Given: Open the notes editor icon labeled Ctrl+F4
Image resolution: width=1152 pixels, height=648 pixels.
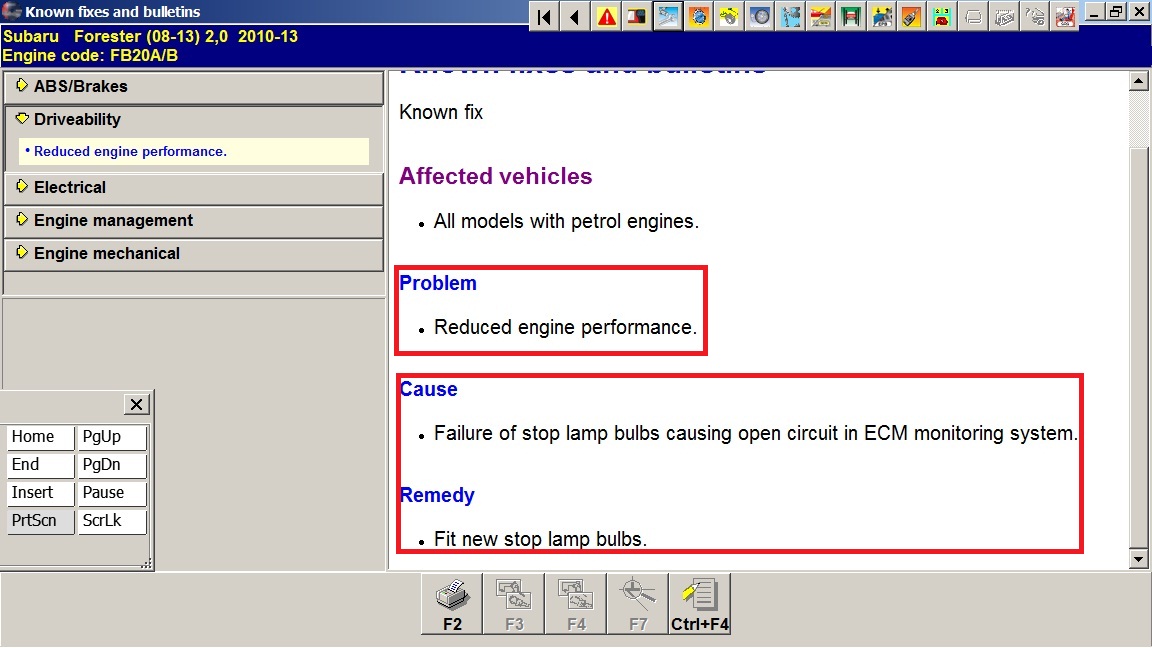Looking at the screenshot, I should click(700, 603).
